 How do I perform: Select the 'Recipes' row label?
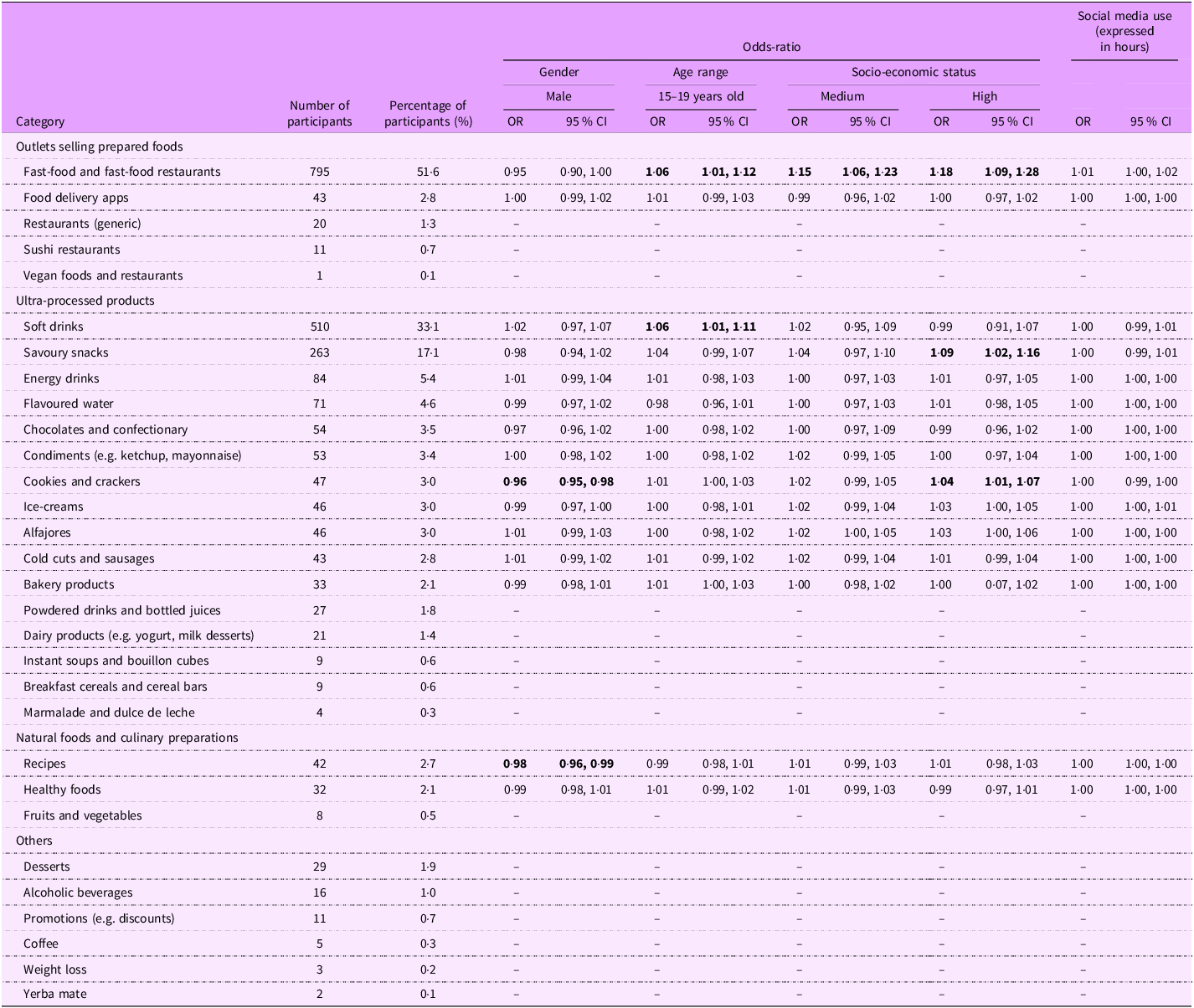pyautogui.click(x=44, y=764)
